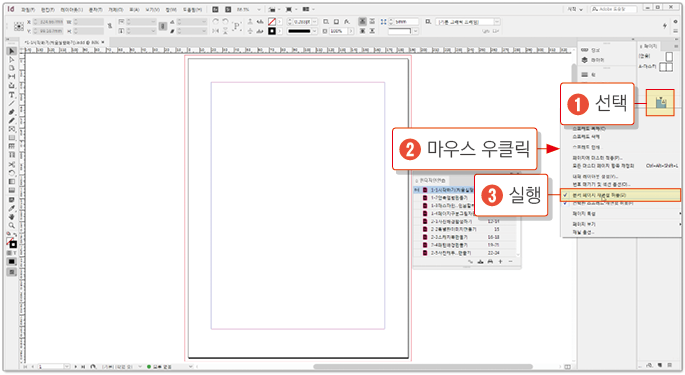Open the 레이아웃(L) Layout menu
Viewport: 685px width, 375px height.
[71, 9]
